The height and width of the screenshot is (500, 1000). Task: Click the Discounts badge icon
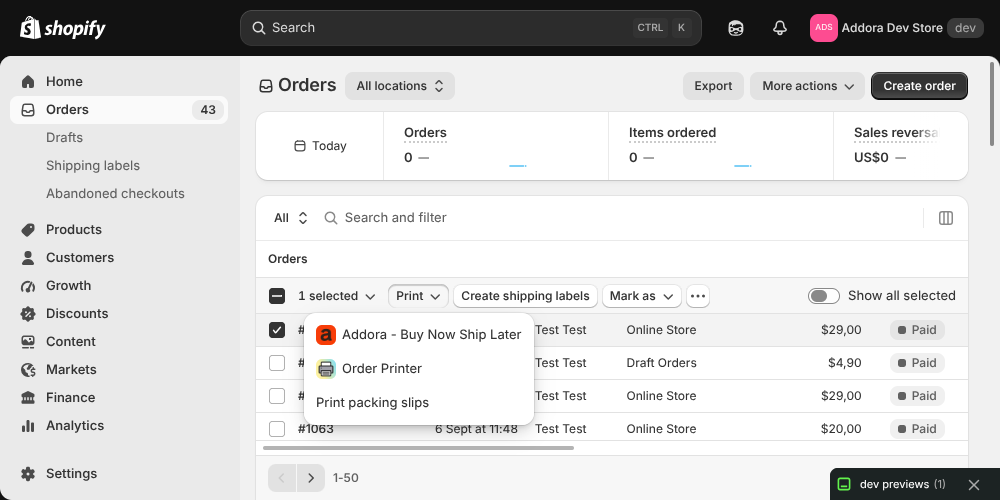(28, 314)
